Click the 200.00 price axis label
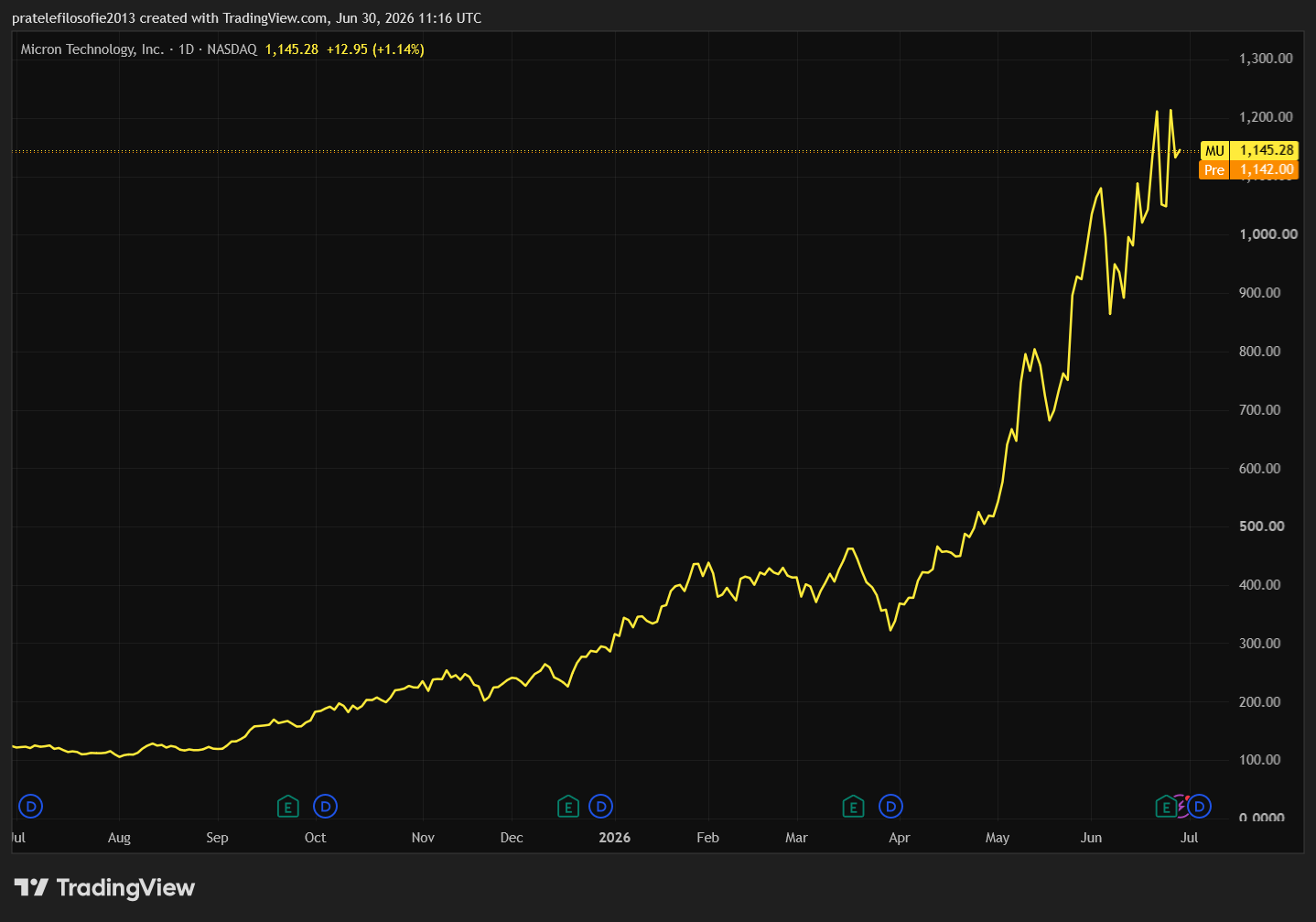Viewport: 1316px width, 922px height. (x=1260, y=702)
